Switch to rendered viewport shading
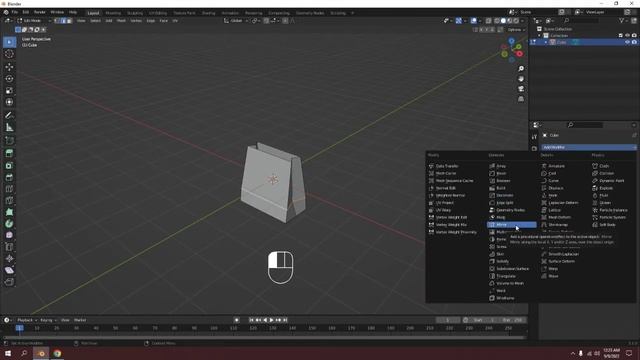 click(x=516, y=20)
